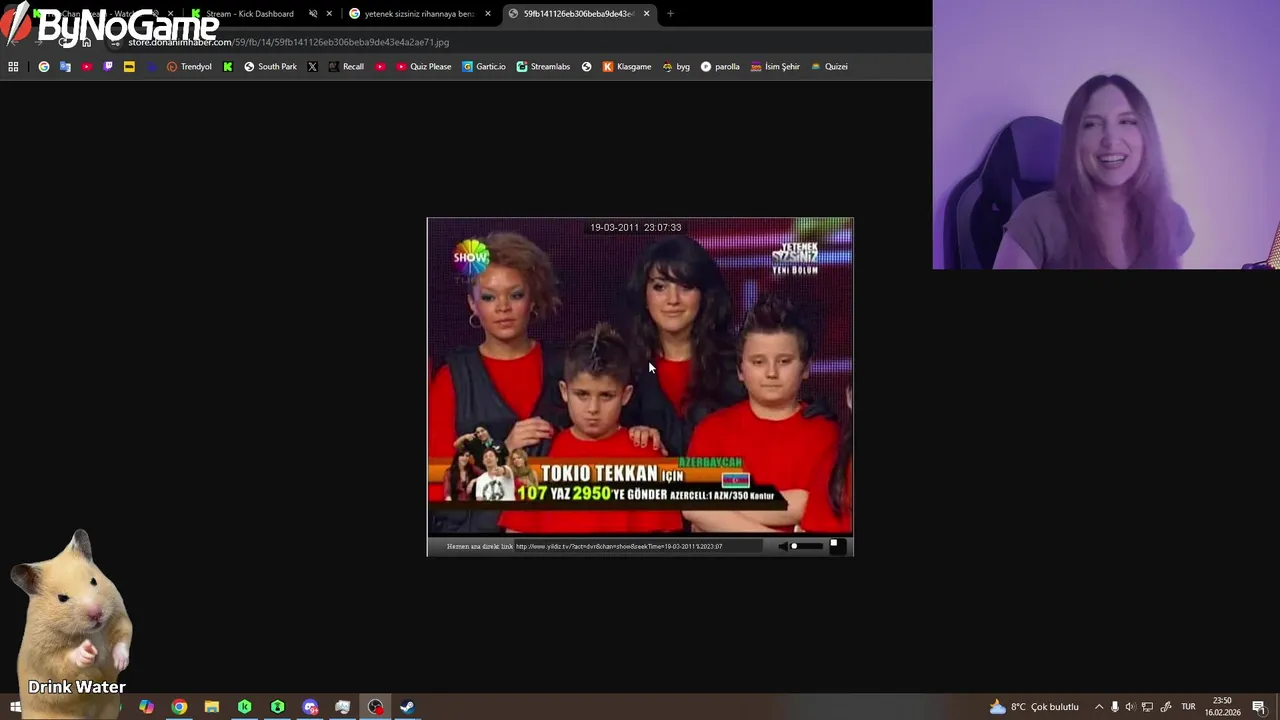Open the İsim Şehir bookmark
This screenshot has width=1280, height=720.
(775, 67)
